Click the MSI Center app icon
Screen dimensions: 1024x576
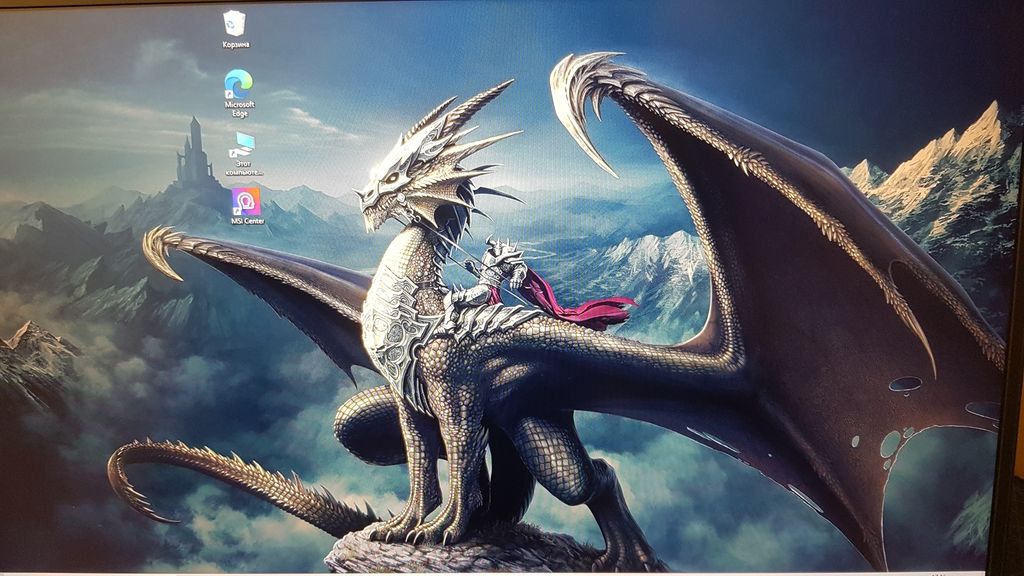pos(245,201)
